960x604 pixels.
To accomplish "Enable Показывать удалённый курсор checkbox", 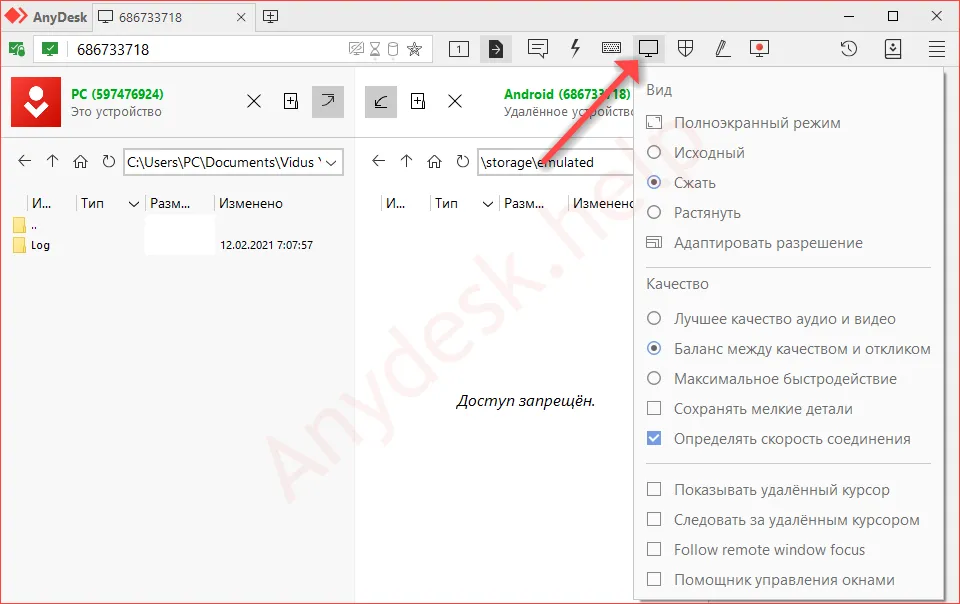I will coord(654,489).
